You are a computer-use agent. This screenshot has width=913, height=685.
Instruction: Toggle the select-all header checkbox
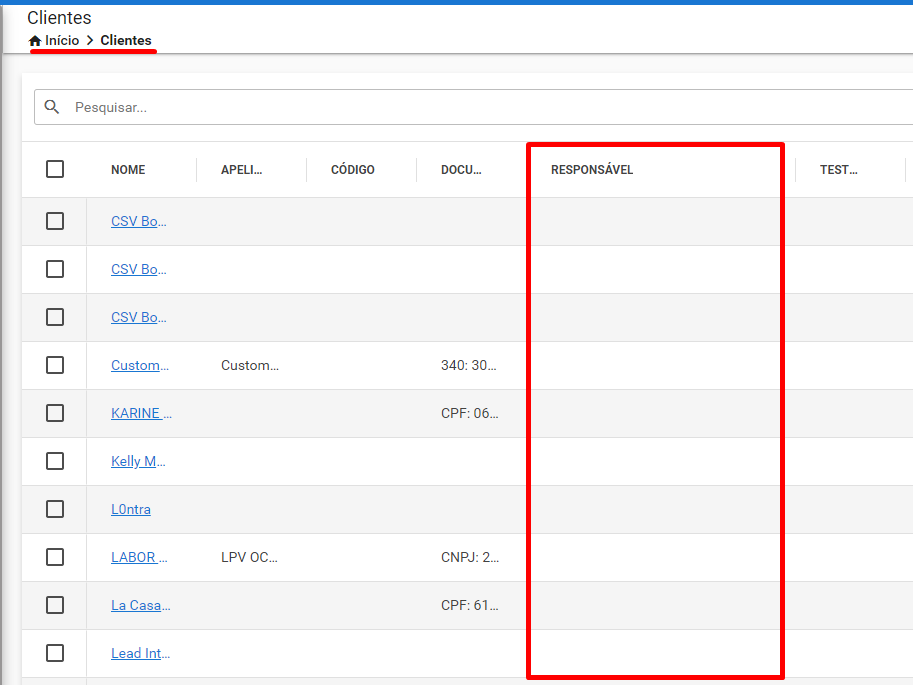55,170
